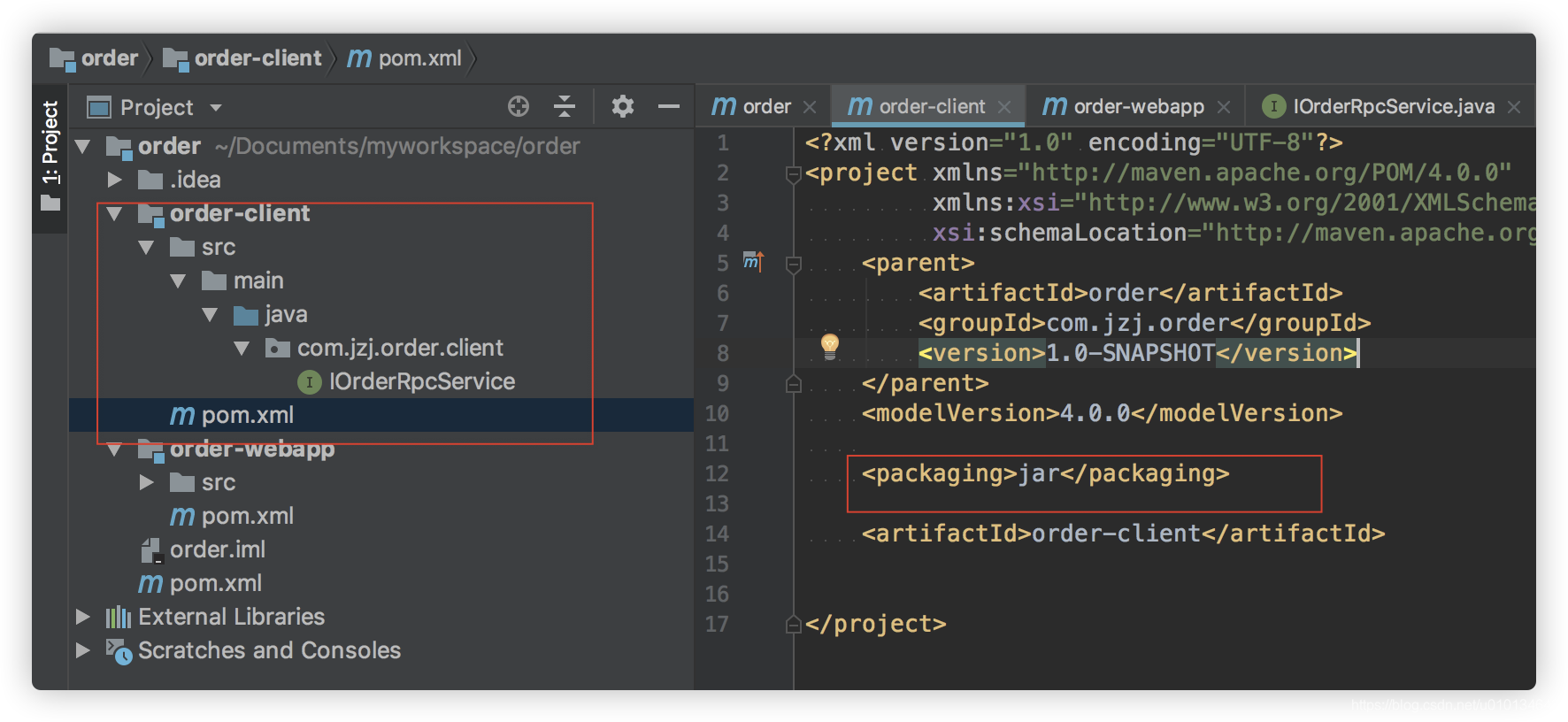The height and width of the screenshot is (722, 1568).
Task: Click line number 12 in the gutter
Action: tap(717, 473)
